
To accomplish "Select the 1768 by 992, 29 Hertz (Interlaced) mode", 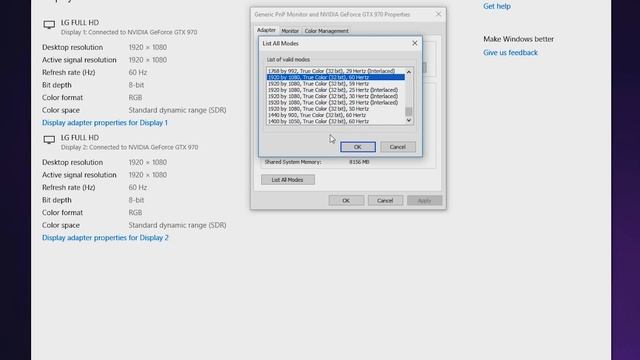I will (x=335, y=71).
